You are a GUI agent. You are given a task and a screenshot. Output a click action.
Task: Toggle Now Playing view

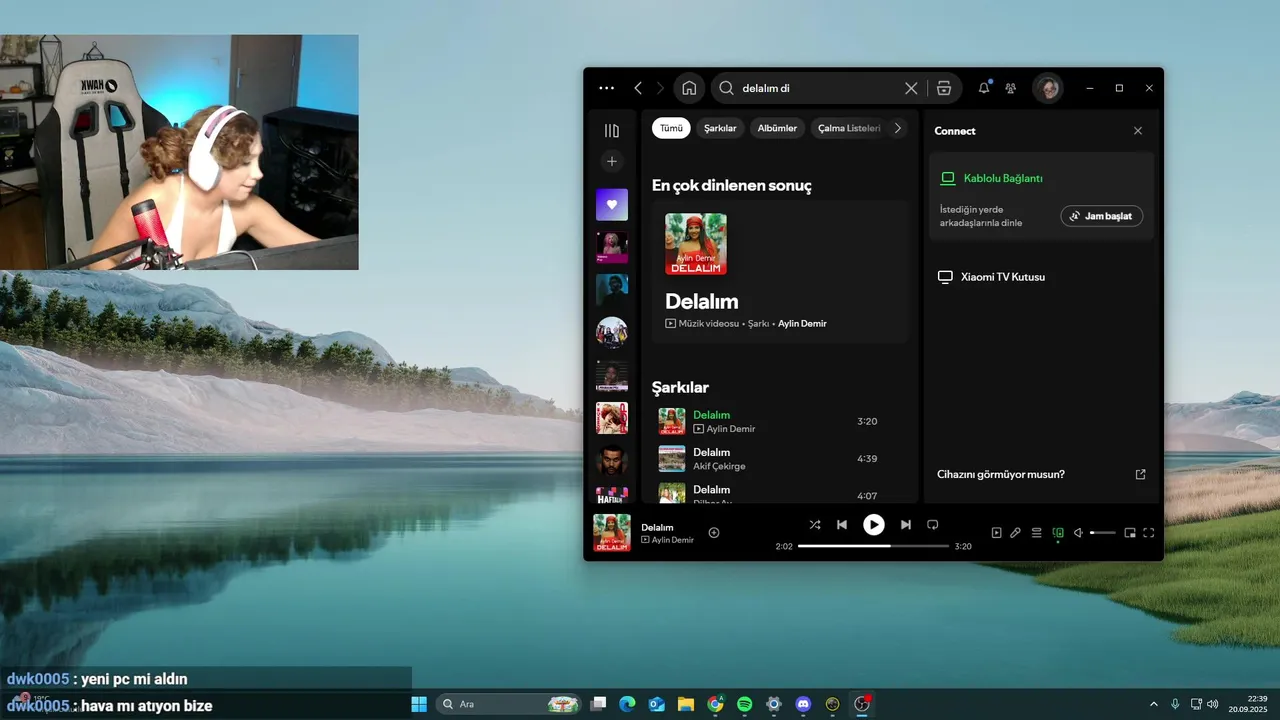click(x=996, y=533)
